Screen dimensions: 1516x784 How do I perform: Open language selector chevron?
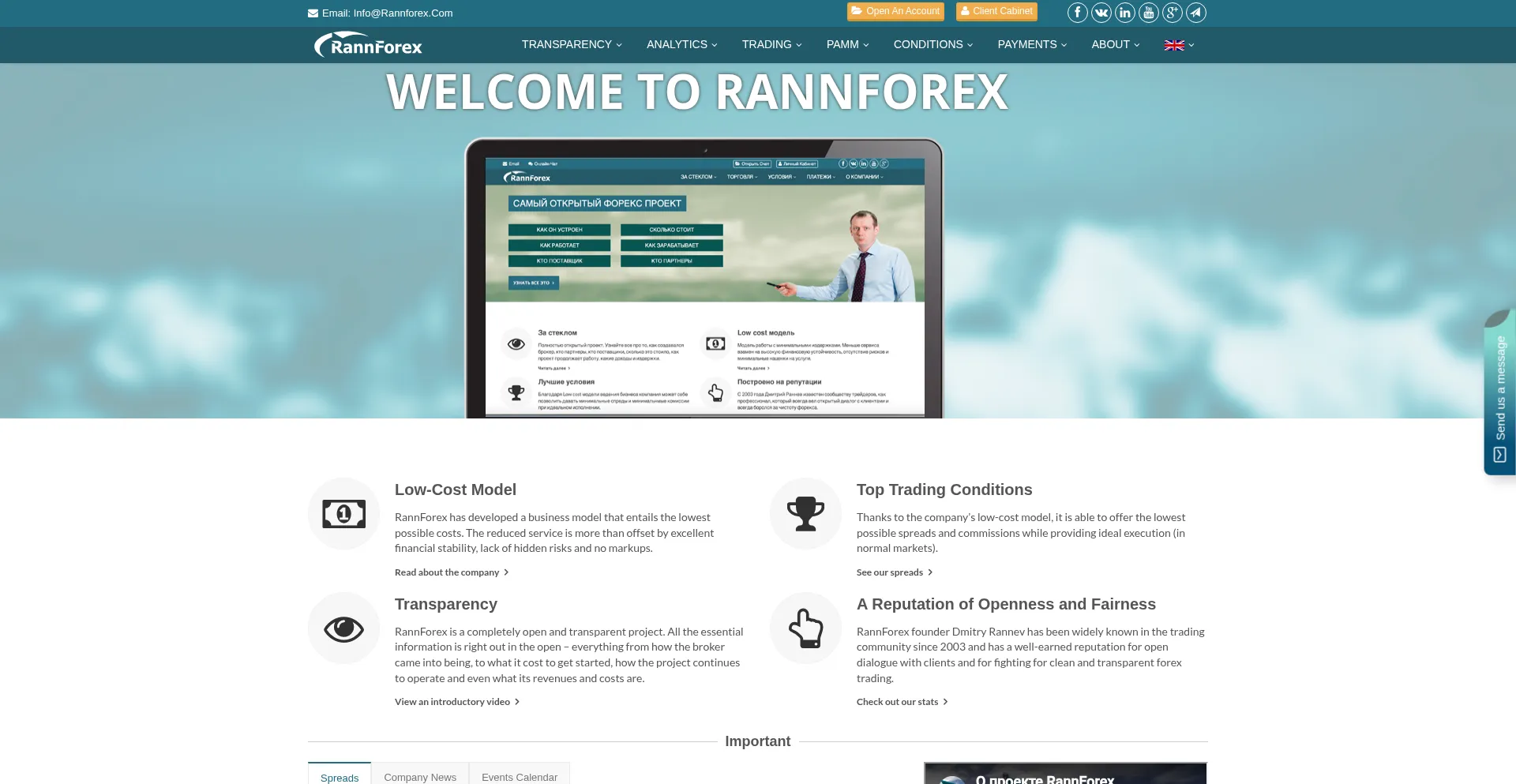click(x=1191, y=45)
